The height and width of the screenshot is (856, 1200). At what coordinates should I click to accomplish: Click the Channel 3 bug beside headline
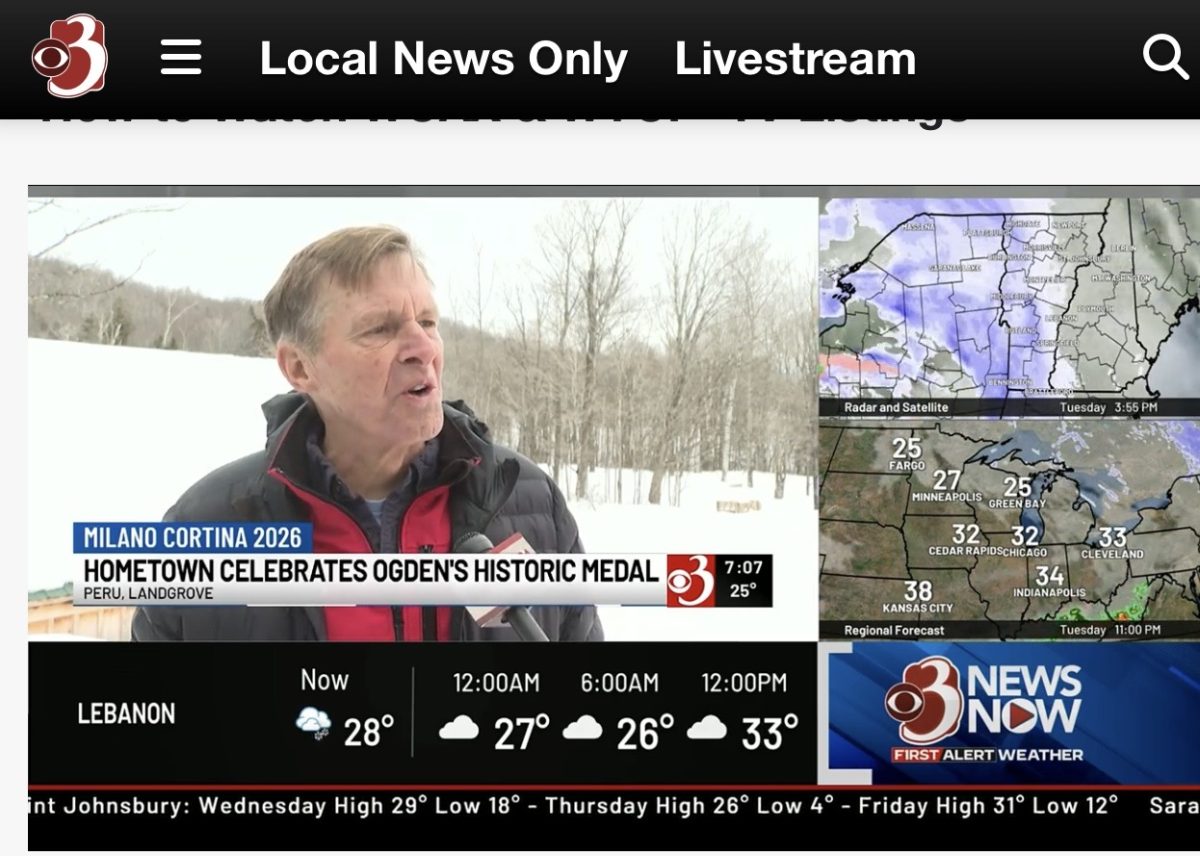tap(691, 581)
